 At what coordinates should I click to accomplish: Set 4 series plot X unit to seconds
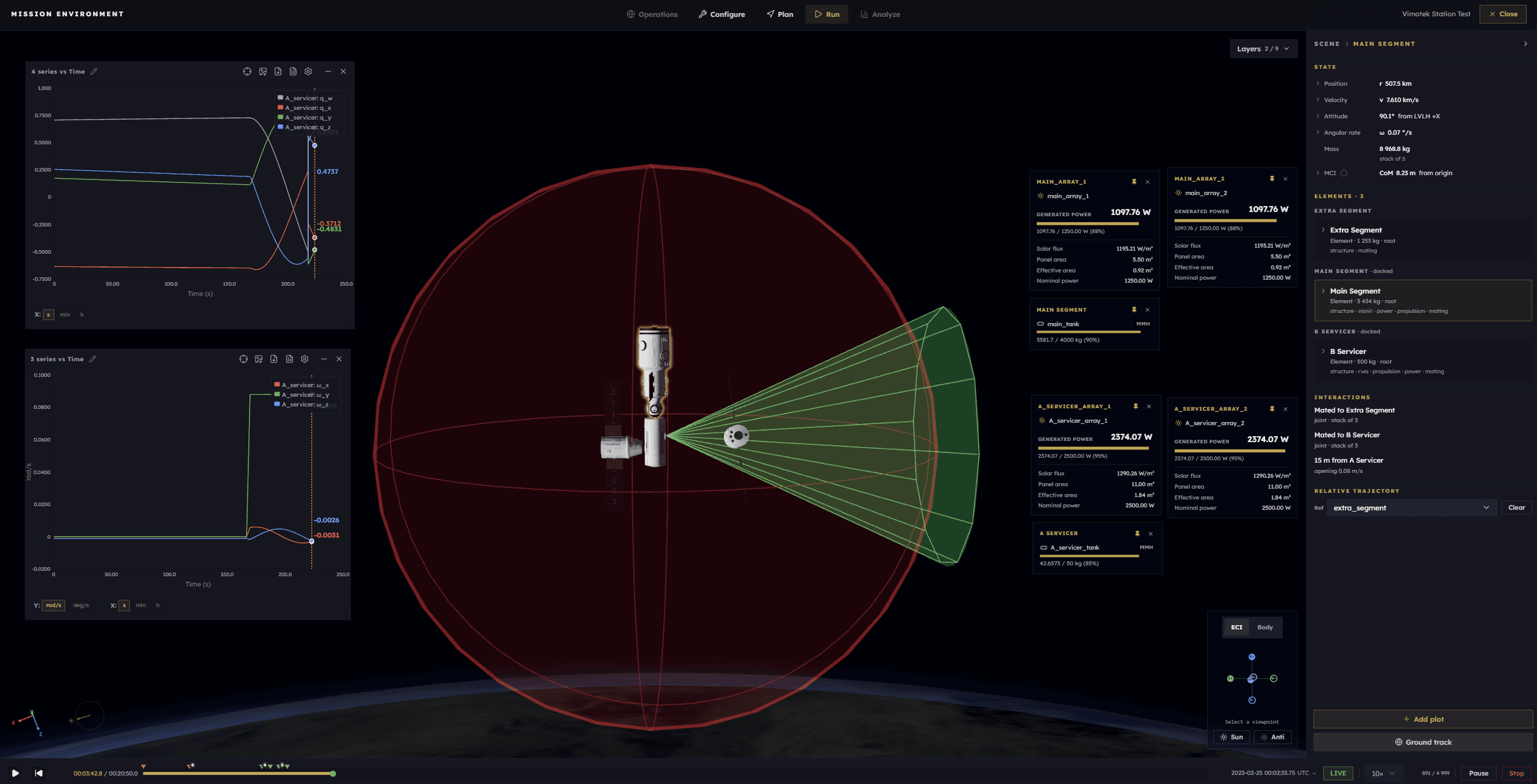pyautogui.click(x=48, y=315)
